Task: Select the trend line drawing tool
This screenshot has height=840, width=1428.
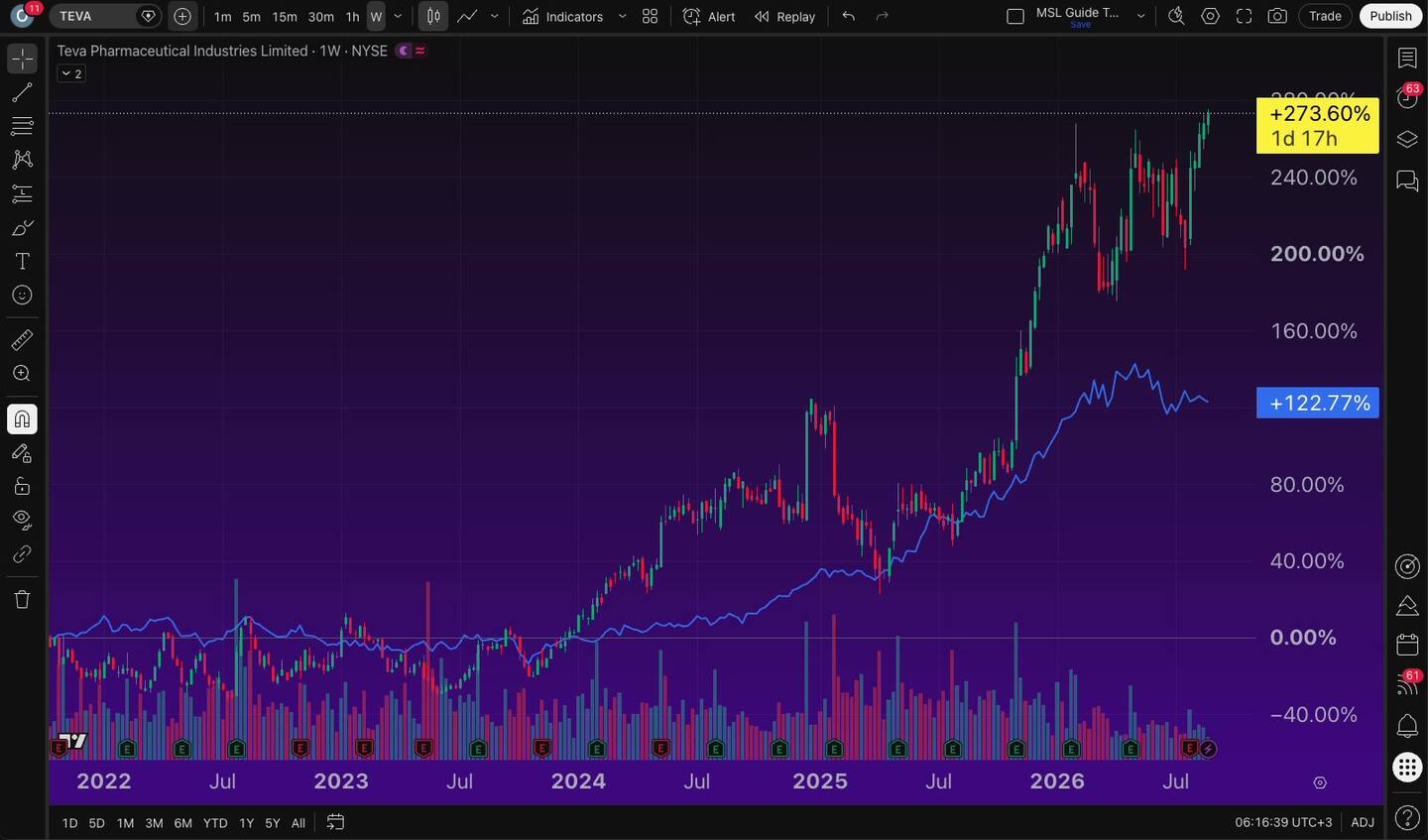Action: coord(22,93)
